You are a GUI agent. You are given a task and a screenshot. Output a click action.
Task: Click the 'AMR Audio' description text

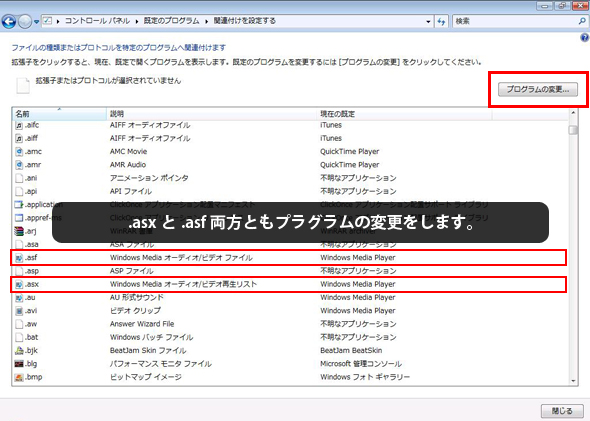click(x=128, y=164)
